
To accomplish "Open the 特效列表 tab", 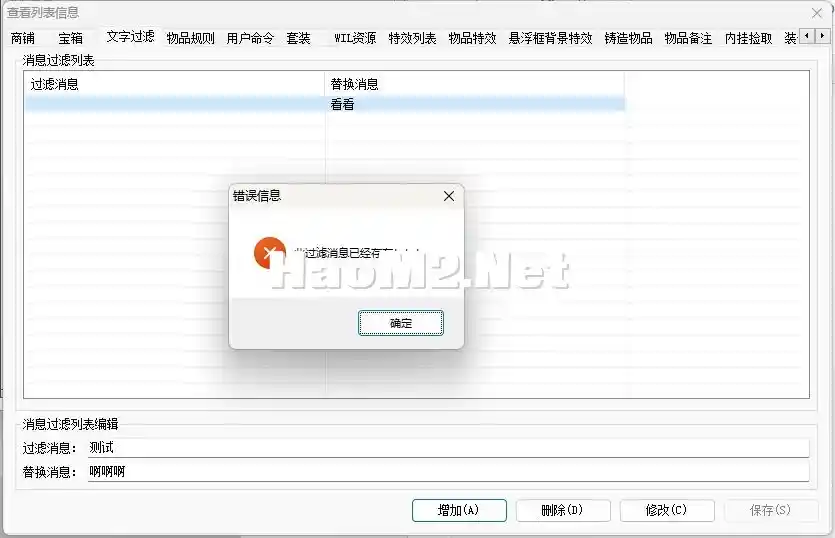I will pos(412,38).
